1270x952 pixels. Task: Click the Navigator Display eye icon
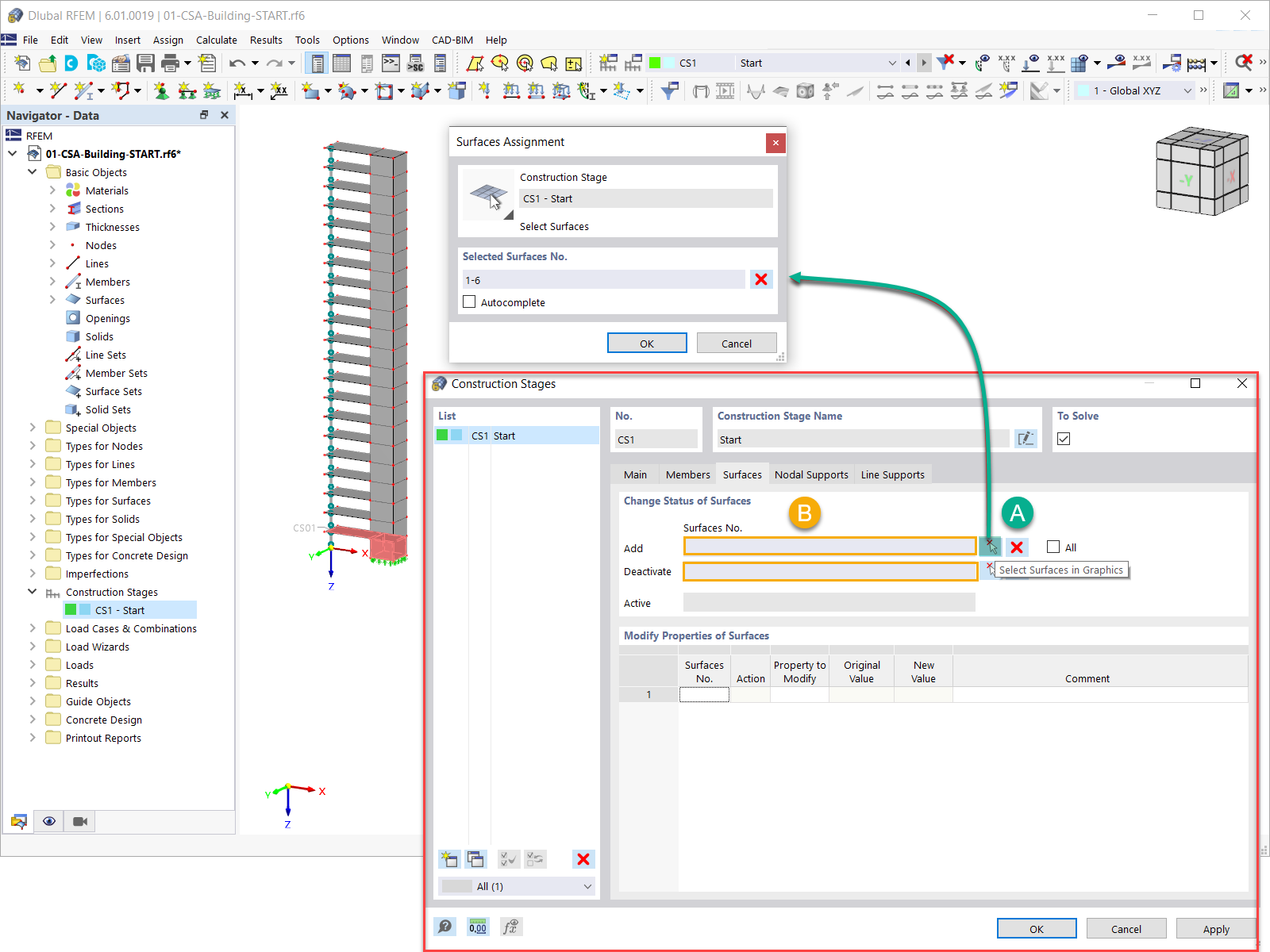[49, 821]
